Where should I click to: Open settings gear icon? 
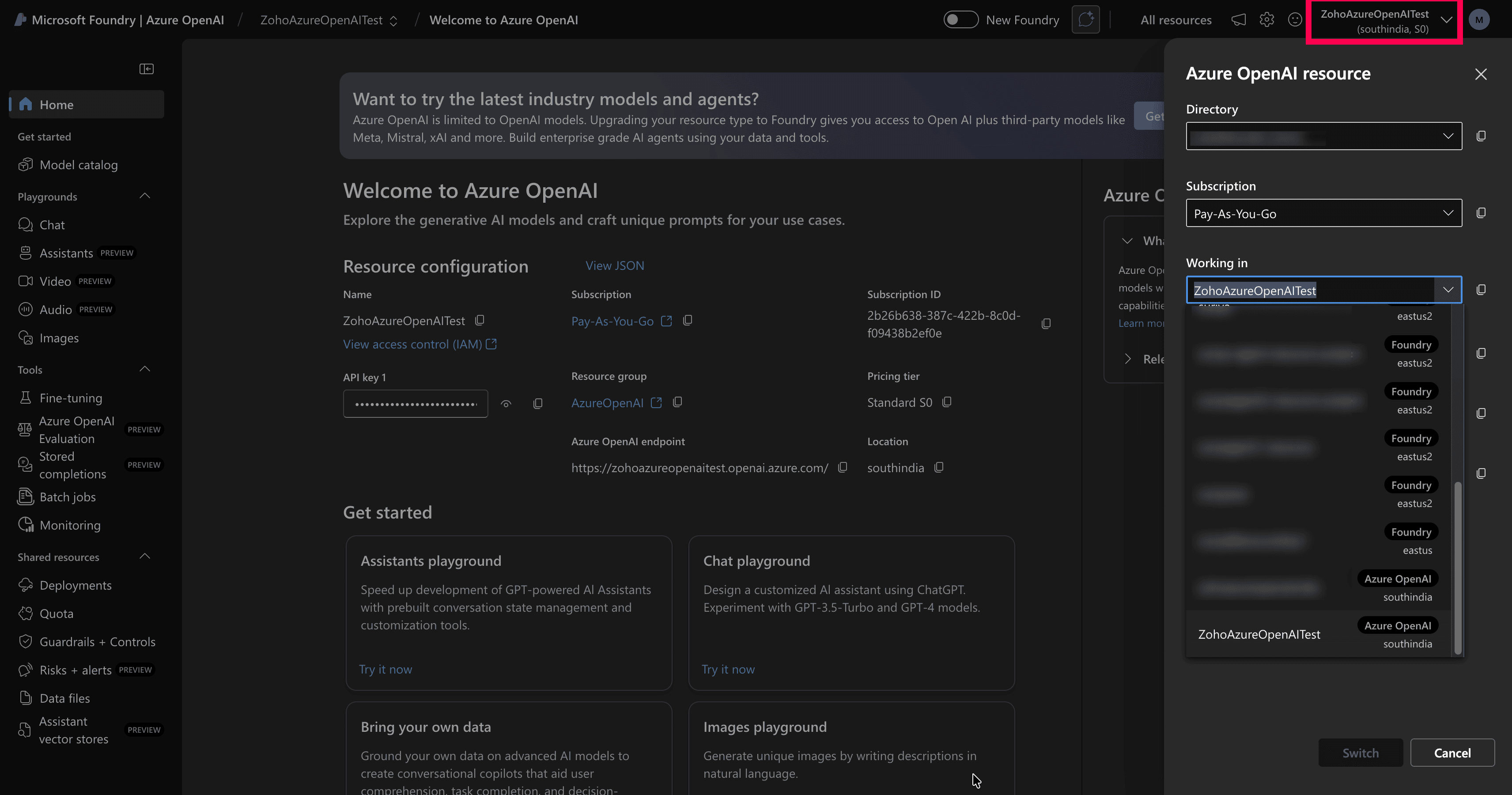1266,20
